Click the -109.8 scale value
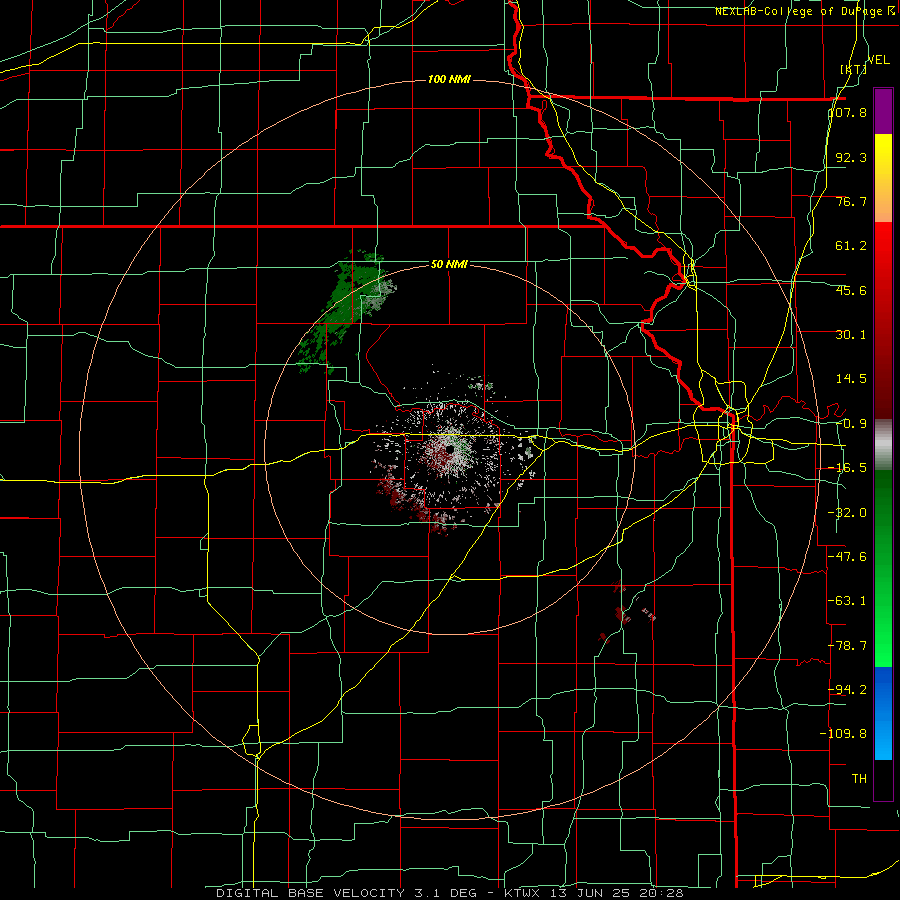 pyautogui.click(x=843, y=734)
